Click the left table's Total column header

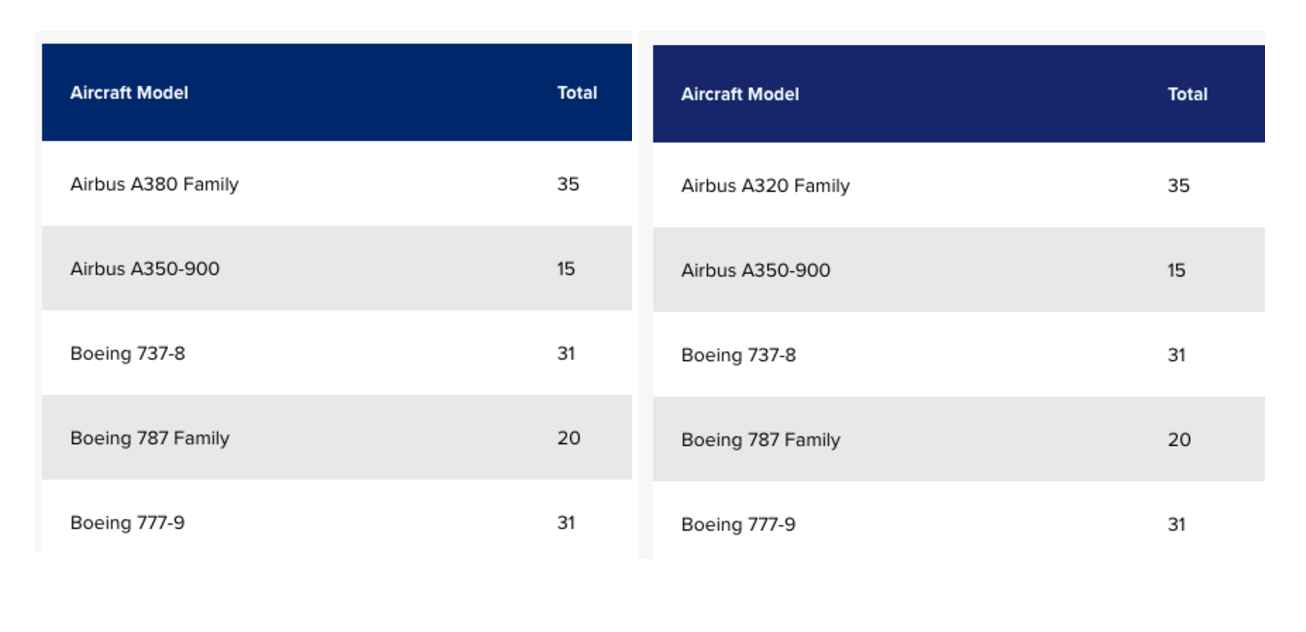577,93
